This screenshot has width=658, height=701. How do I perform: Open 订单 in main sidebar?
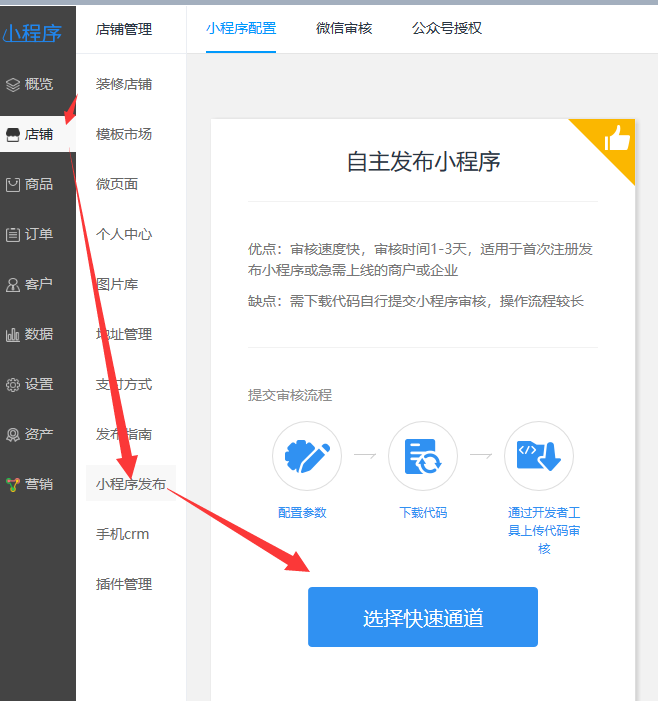click(38, 235)
